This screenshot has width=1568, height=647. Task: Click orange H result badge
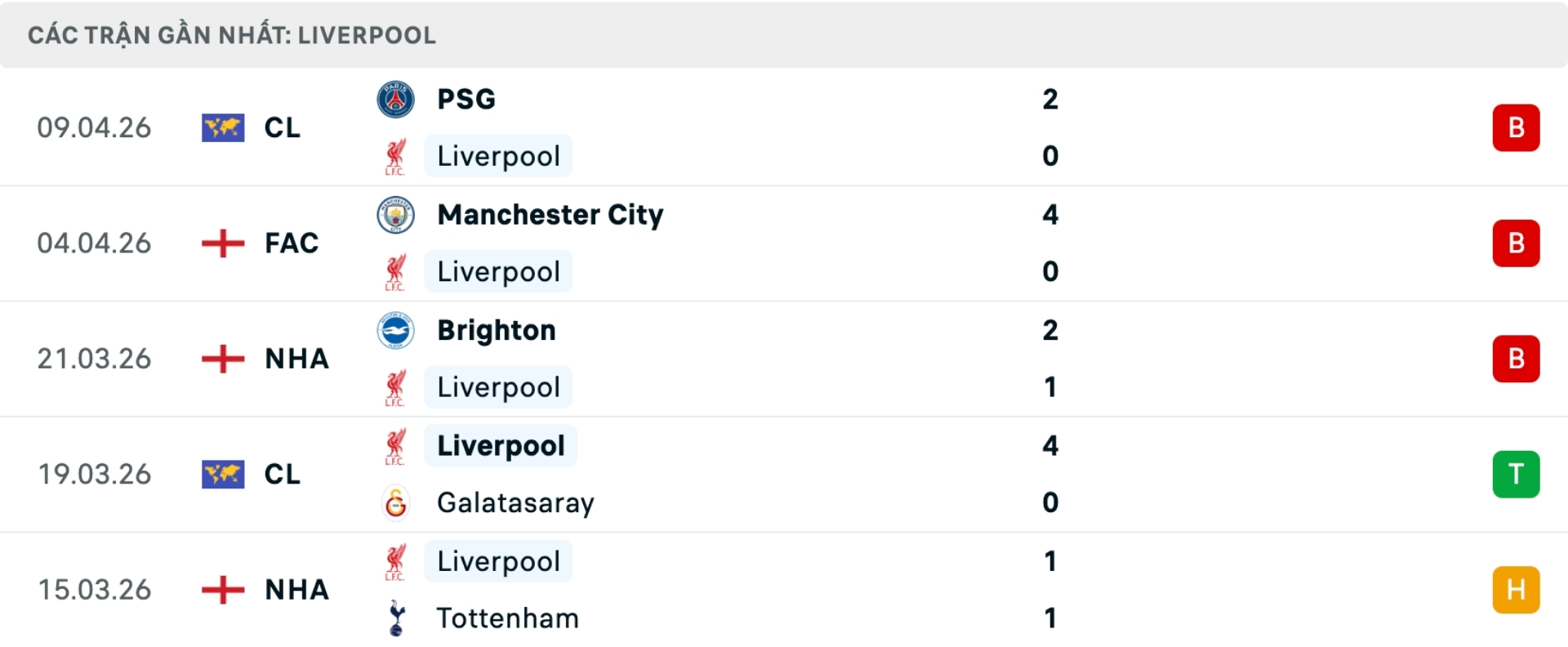click(x=1516, y=590)
